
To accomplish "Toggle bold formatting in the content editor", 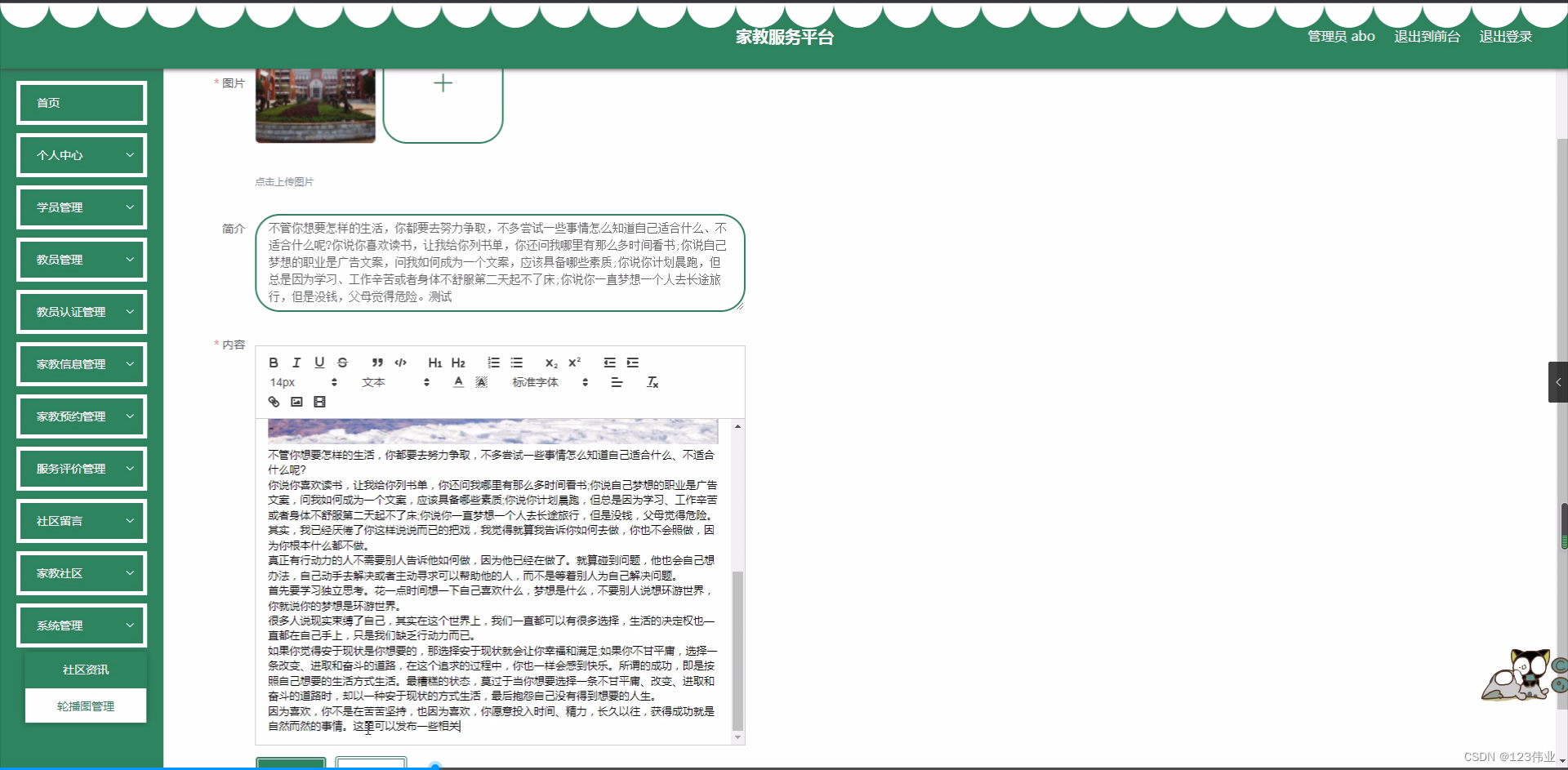I will tap(274, 363).
